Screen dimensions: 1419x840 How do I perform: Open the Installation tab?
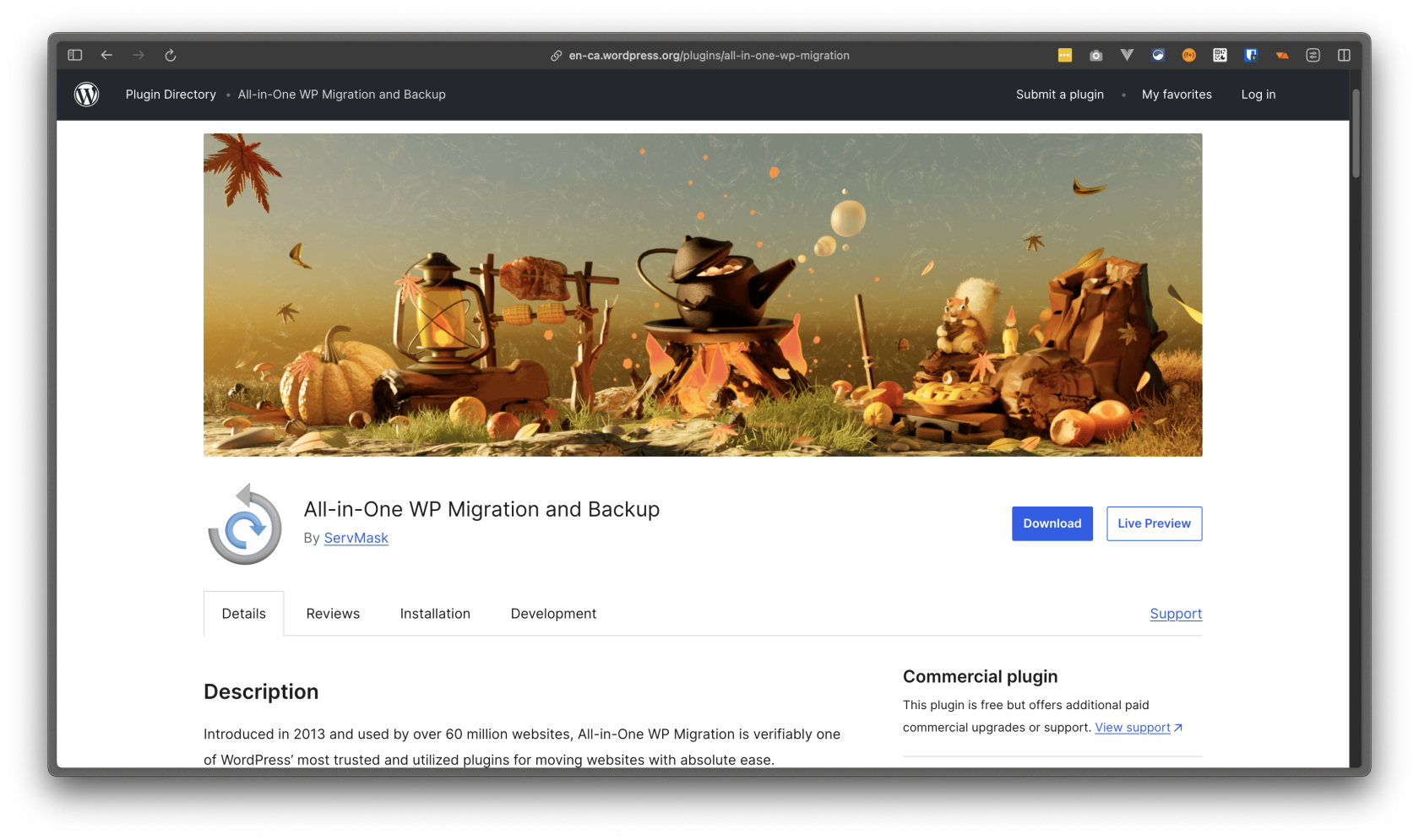pyautogui.click(x=435, y=614)
